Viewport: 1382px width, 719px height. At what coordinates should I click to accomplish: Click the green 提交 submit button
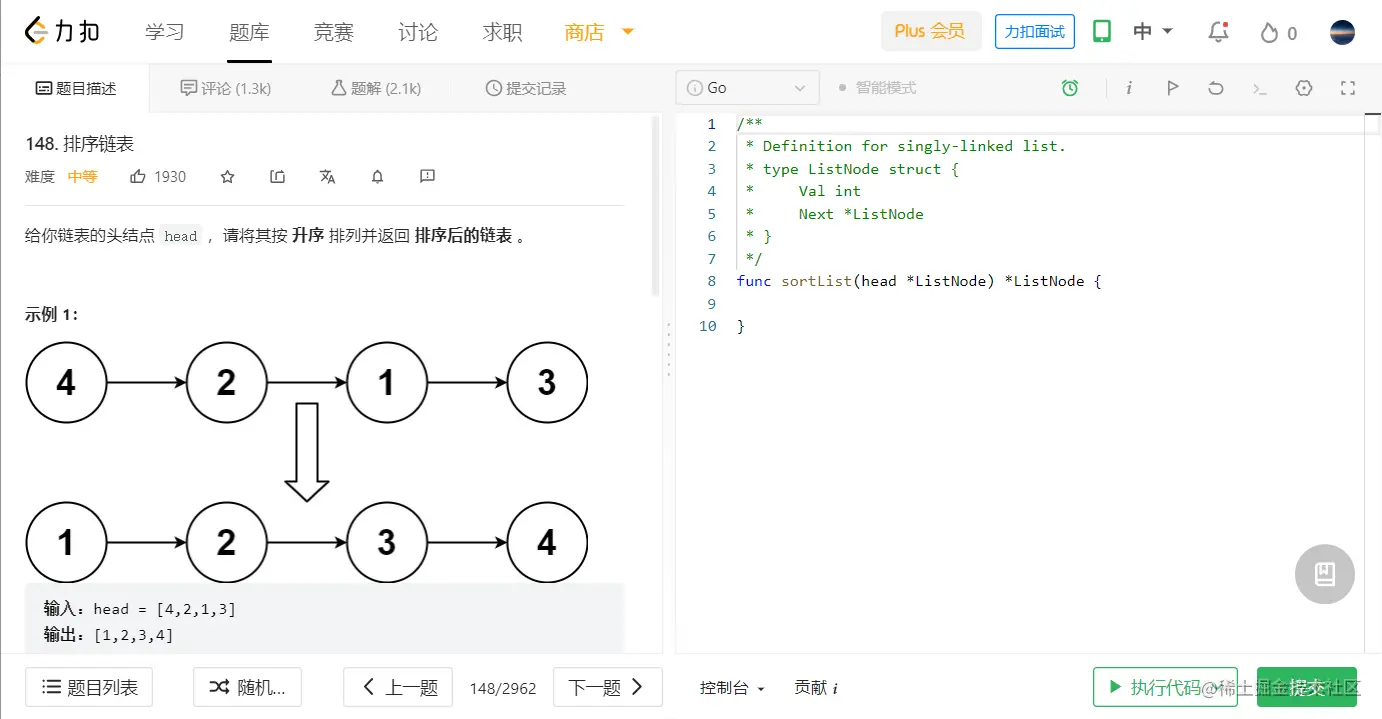click(x=1307, y=687)
